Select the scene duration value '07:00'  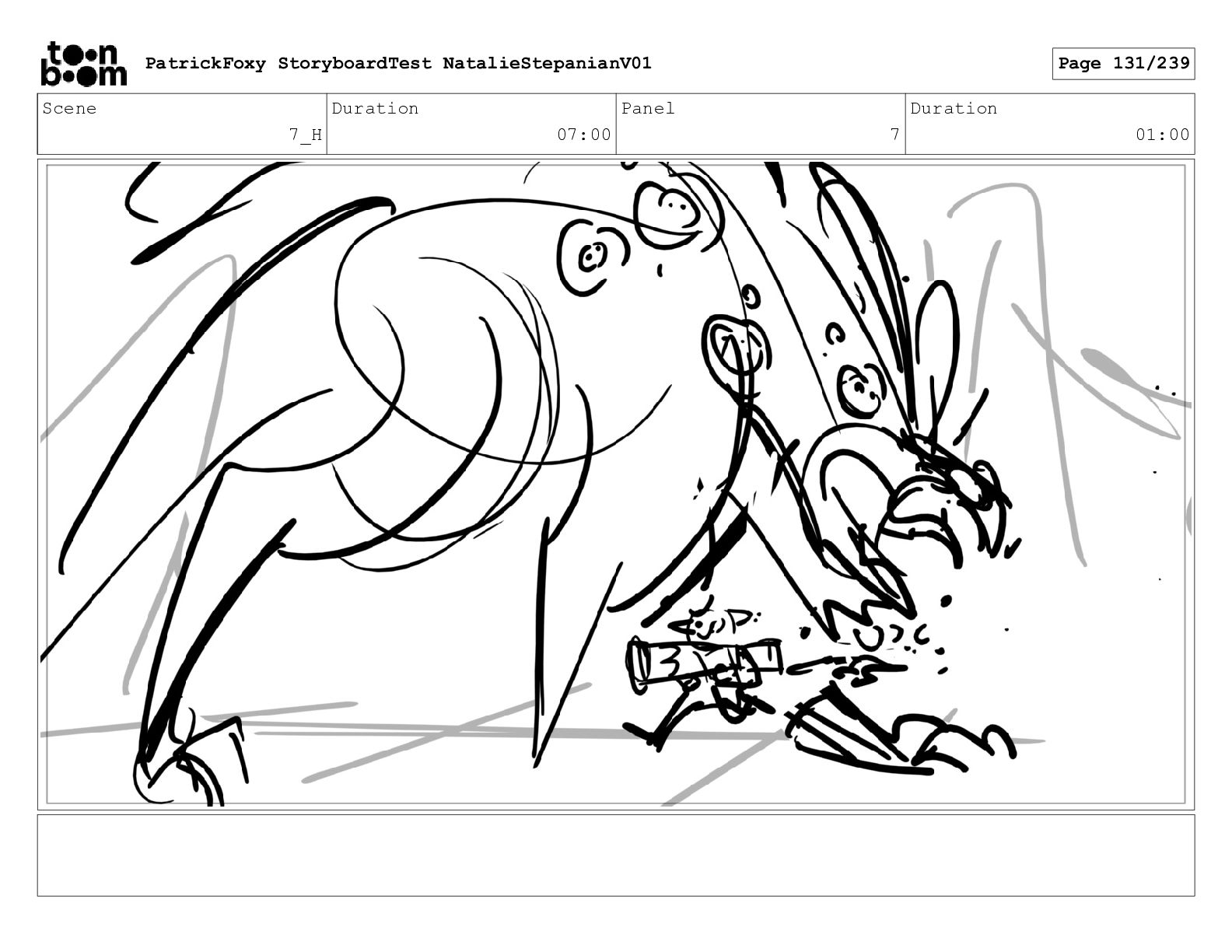(x=584, y=135)
